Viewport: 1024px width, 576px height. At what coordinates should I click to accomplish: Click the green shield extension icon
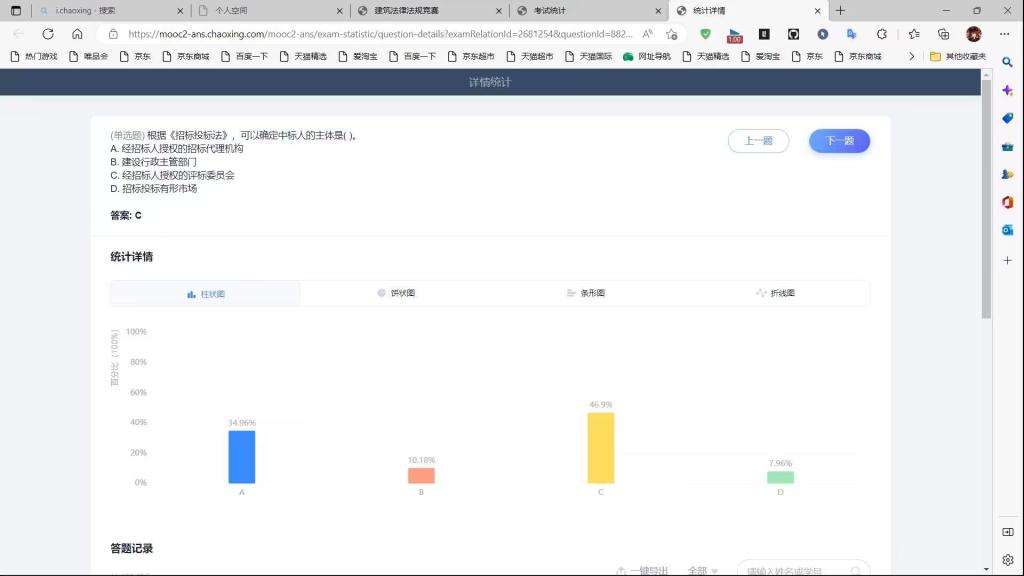(705, 33)
